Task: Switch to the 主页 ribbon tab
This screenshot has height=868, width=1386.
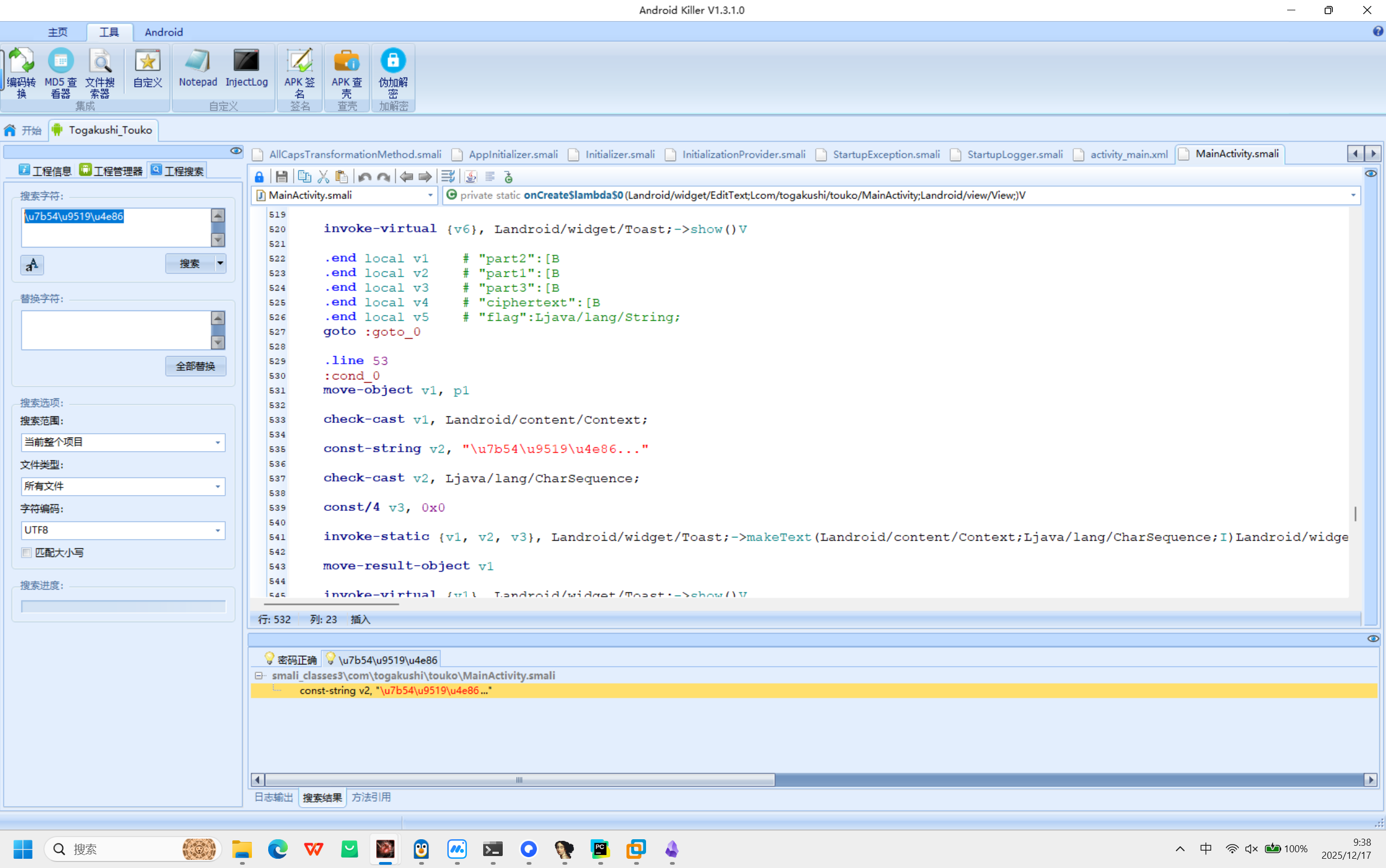Action: 58,32
